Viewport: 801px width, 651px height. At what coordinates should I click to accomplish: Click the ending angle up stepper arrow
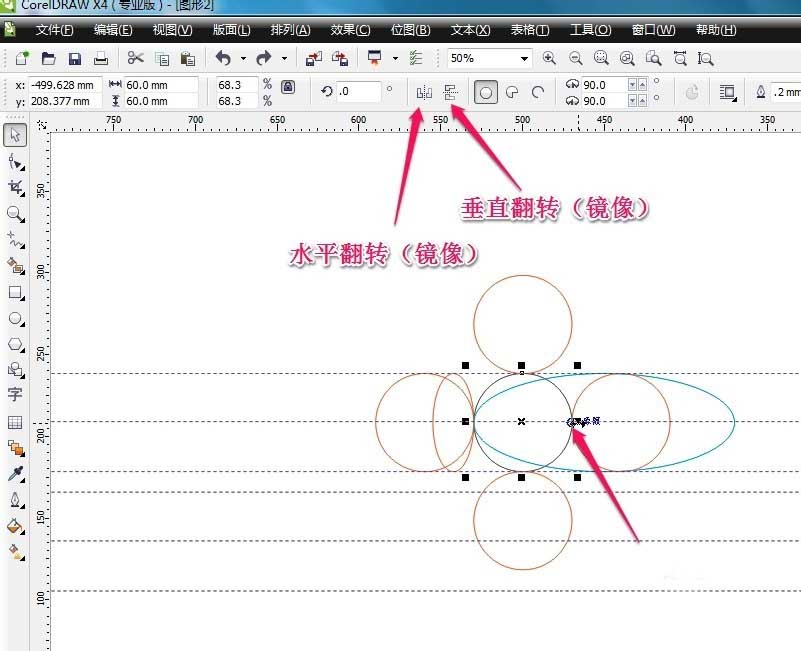[x=641, y=100]
